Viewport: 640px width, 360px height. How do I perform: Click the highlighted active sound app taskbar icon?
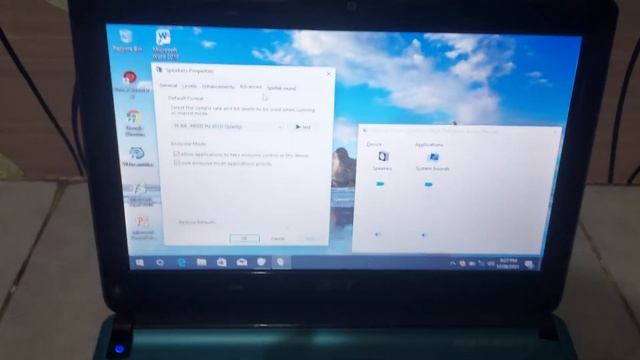[281, 262]
